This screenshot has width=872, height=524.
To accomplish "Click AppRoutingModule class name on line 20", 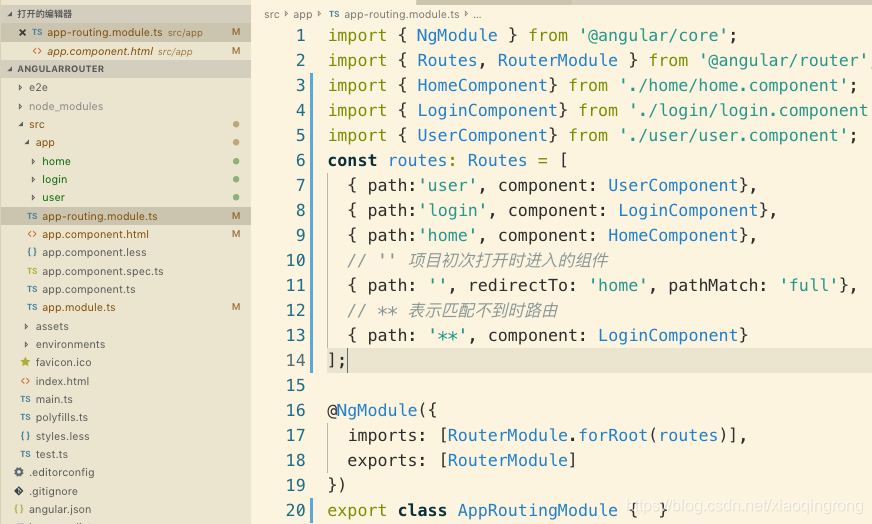I will (x=538, y=510).
